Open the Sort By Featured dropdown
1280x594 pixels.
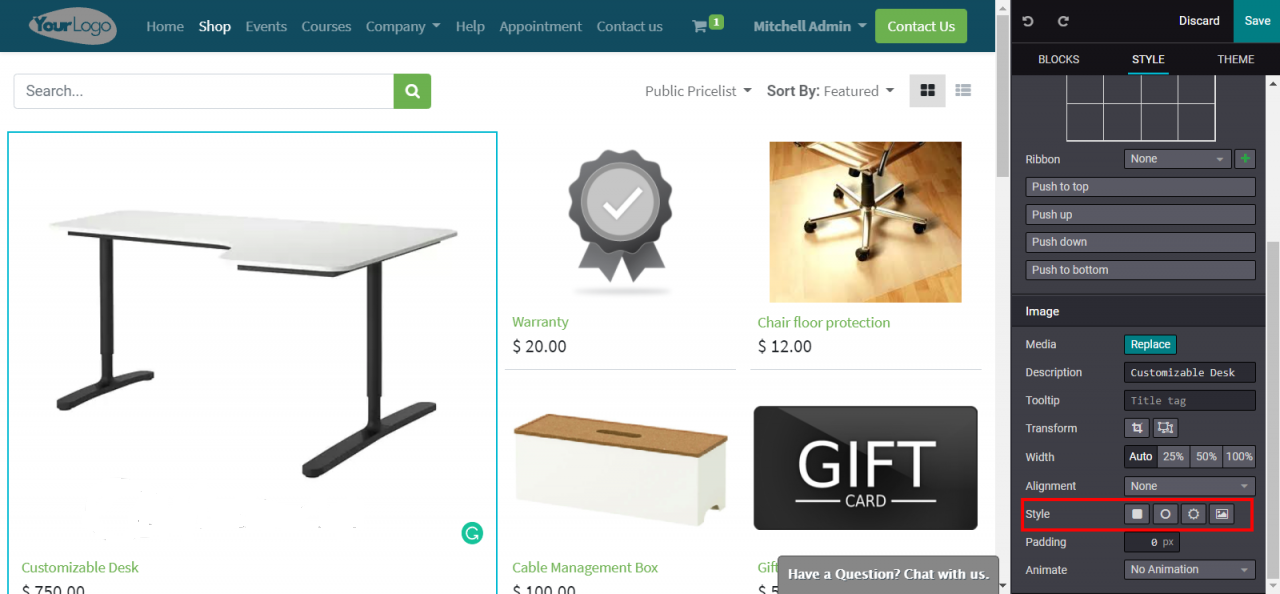pyautogui.click(x=830, y=91)
